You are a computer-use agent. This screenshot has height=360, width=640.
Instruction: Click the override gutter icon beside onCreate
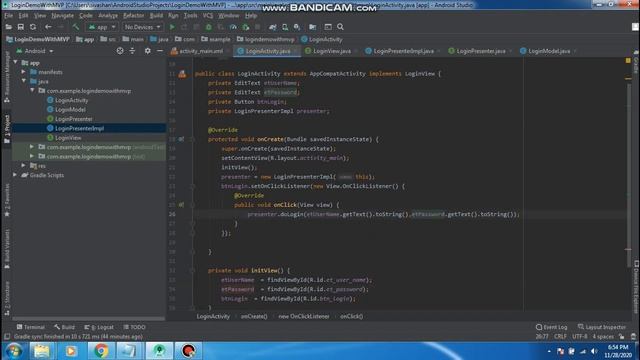(x=181, y=139)
